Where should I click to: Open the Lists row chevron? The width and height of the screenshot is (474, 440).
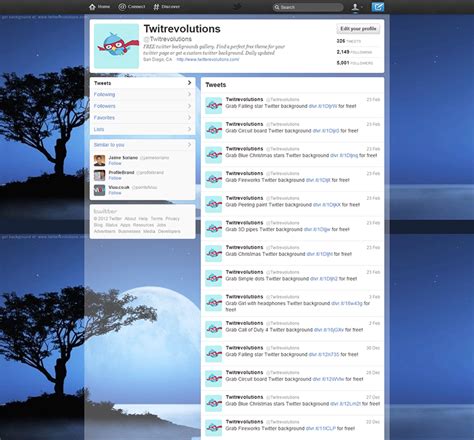pos(189,129)
